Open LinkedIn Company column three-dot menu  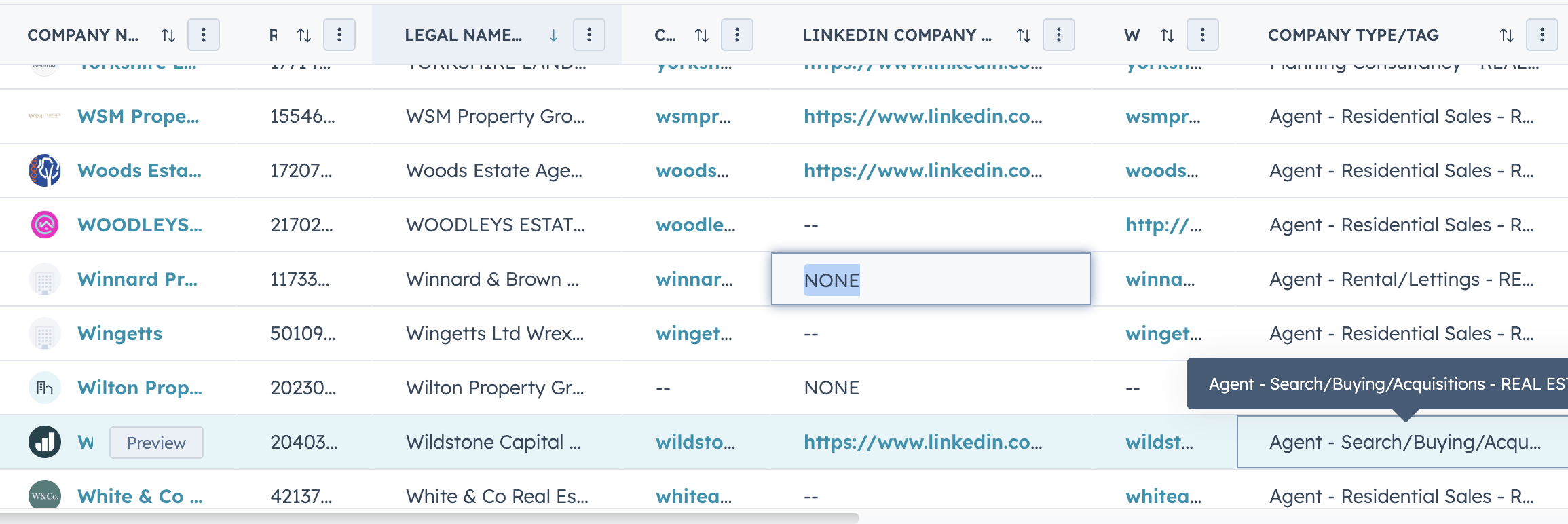[x=1059, y=35]
